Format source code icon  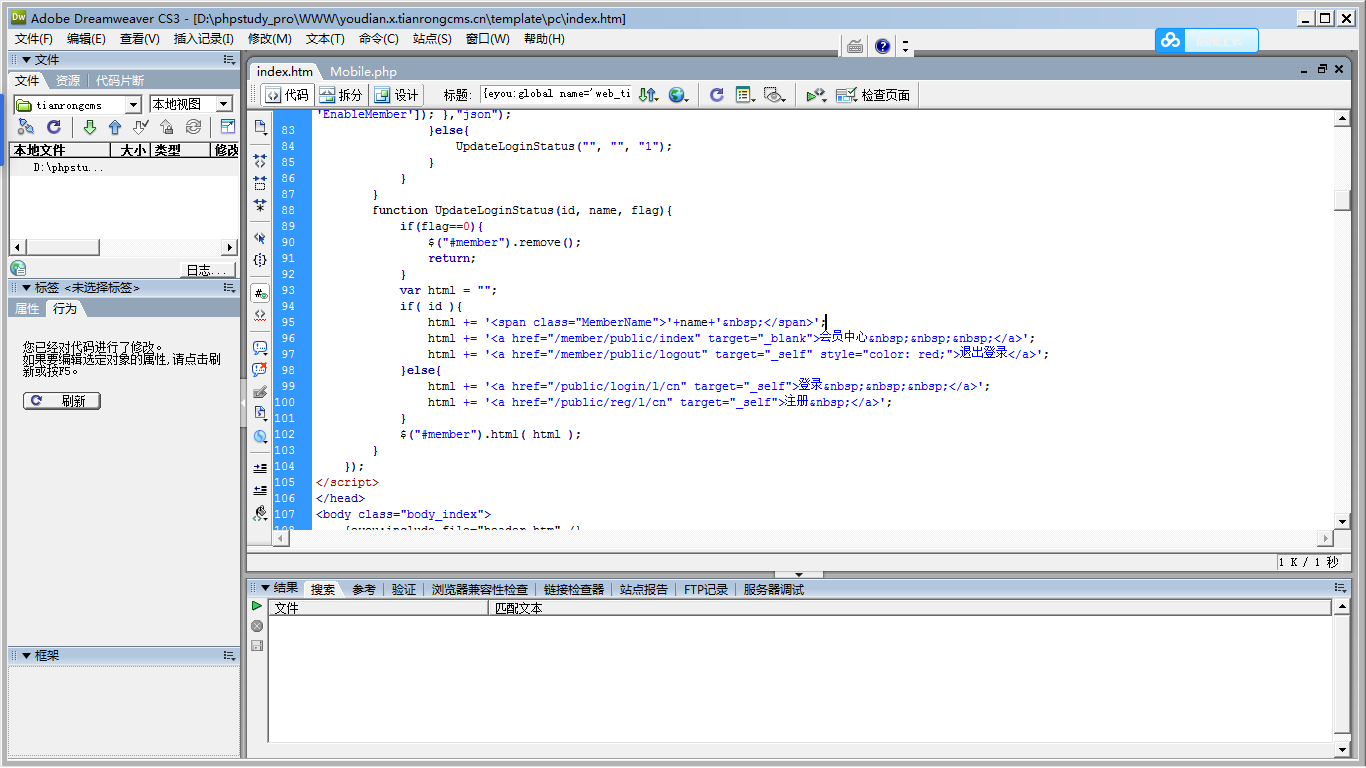(x=260, y=513)
